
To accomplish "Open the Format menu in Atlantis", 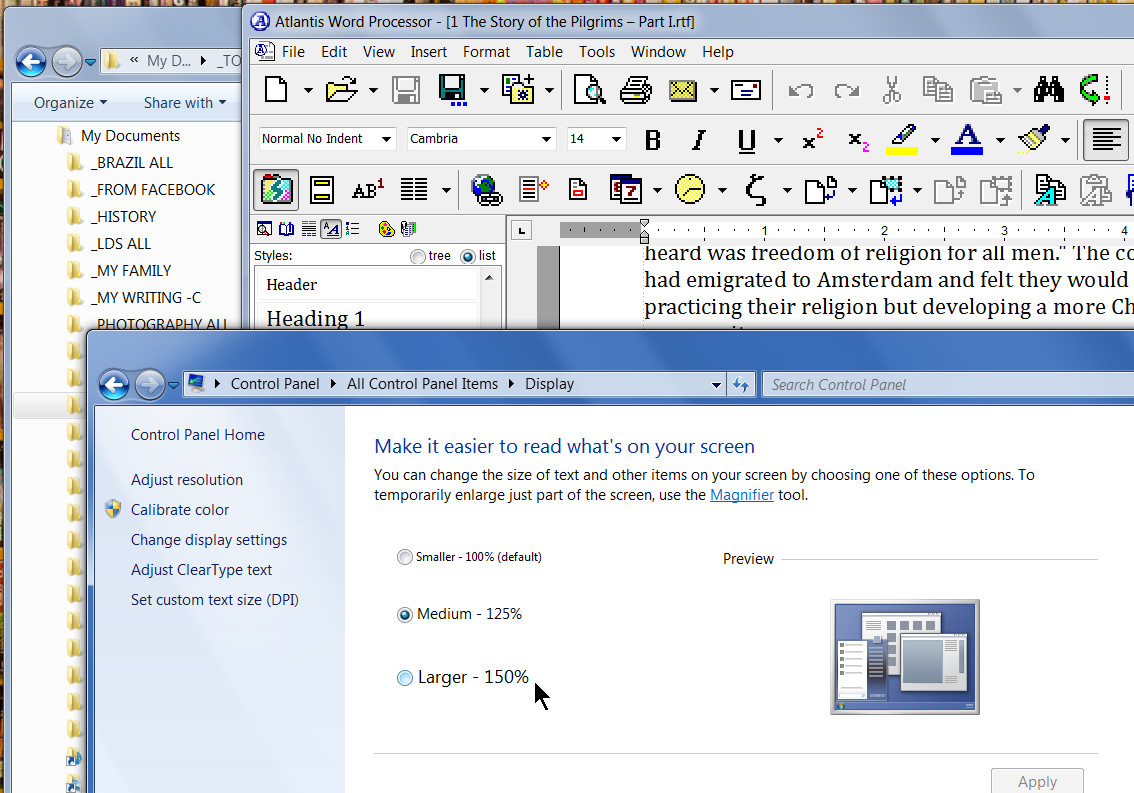I will point(486,52).
